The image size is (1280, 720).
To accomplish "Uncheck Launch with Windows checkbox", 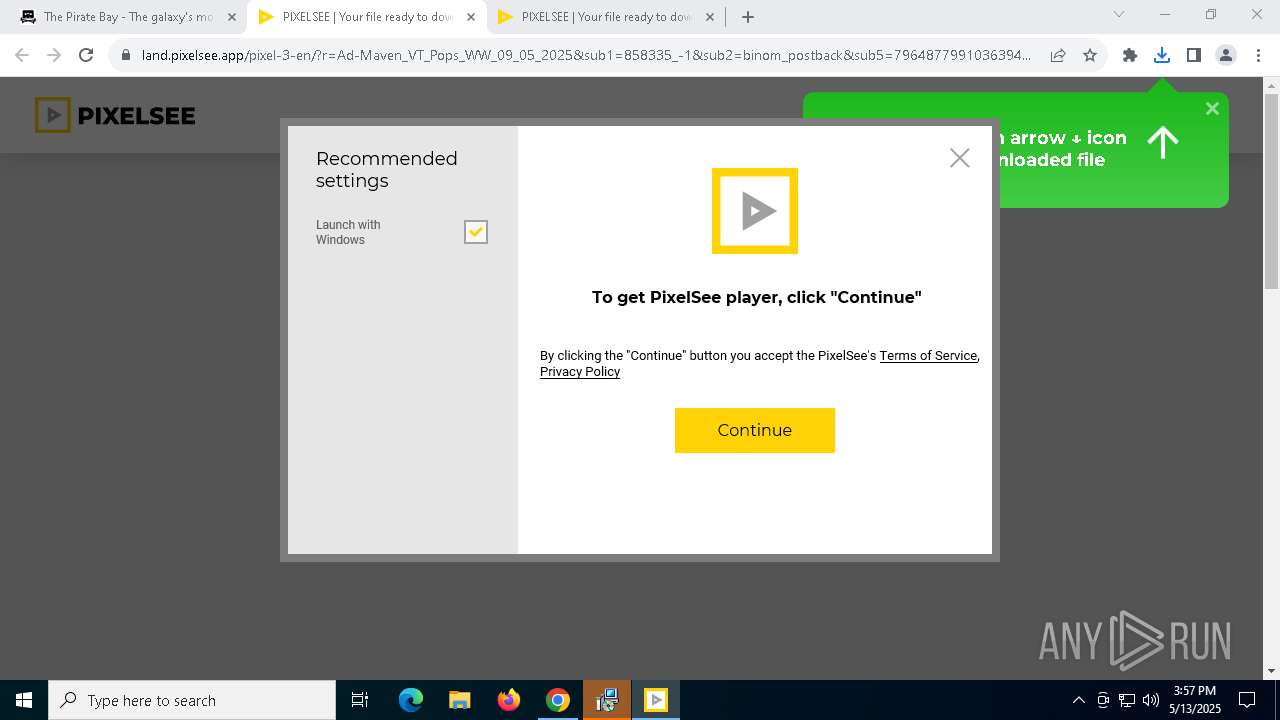I will pyautogui.click(x=476, y=232).
